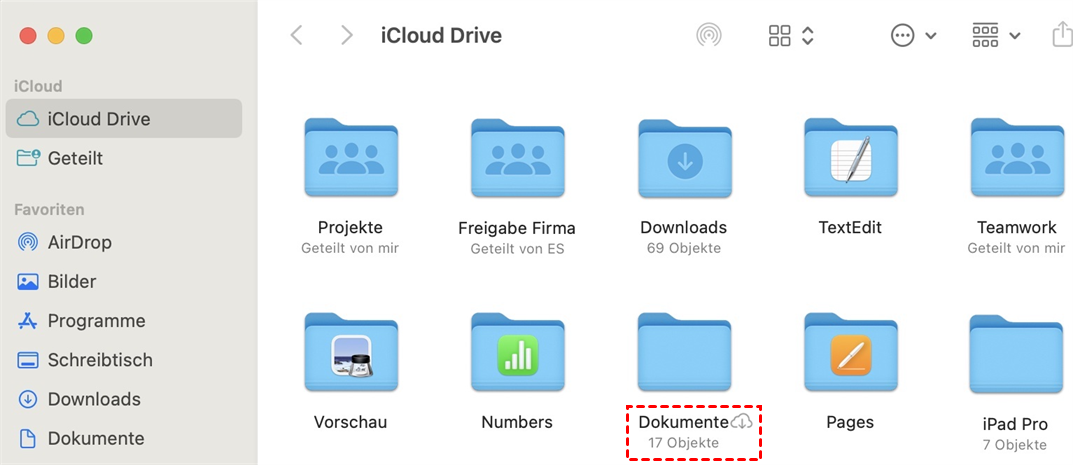1073x465 pixels.
Task: Select the Projekte shared folder
Action: pos(350,157)
